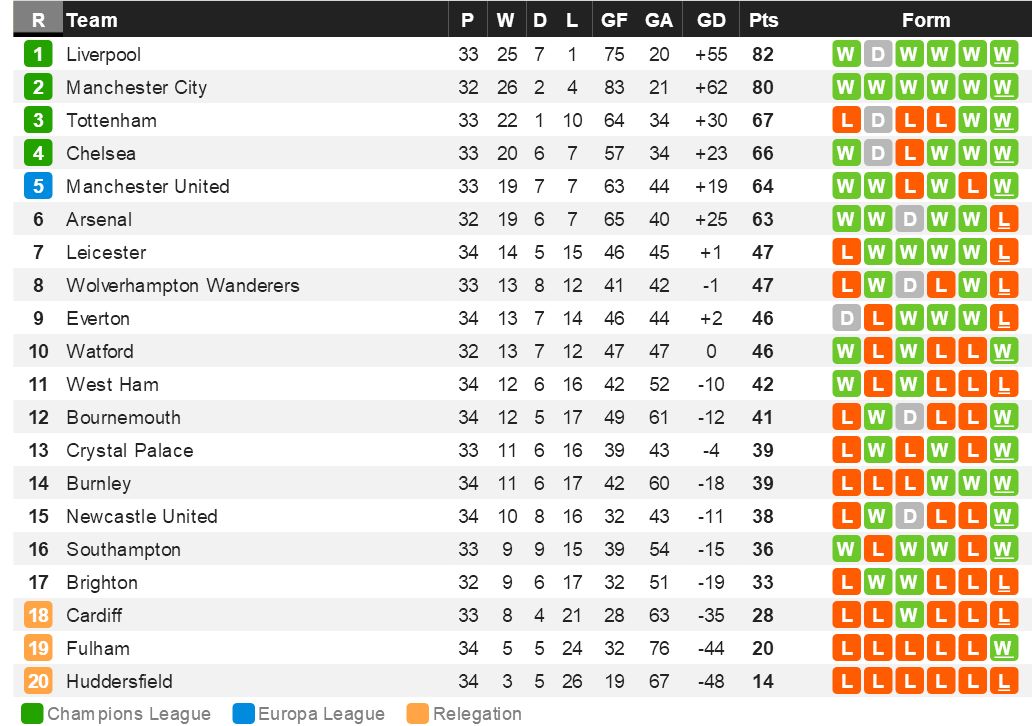Screen dimensions: 1032x726
Task: Click Everton's first grey D form icon
Action: click(846, 318)
